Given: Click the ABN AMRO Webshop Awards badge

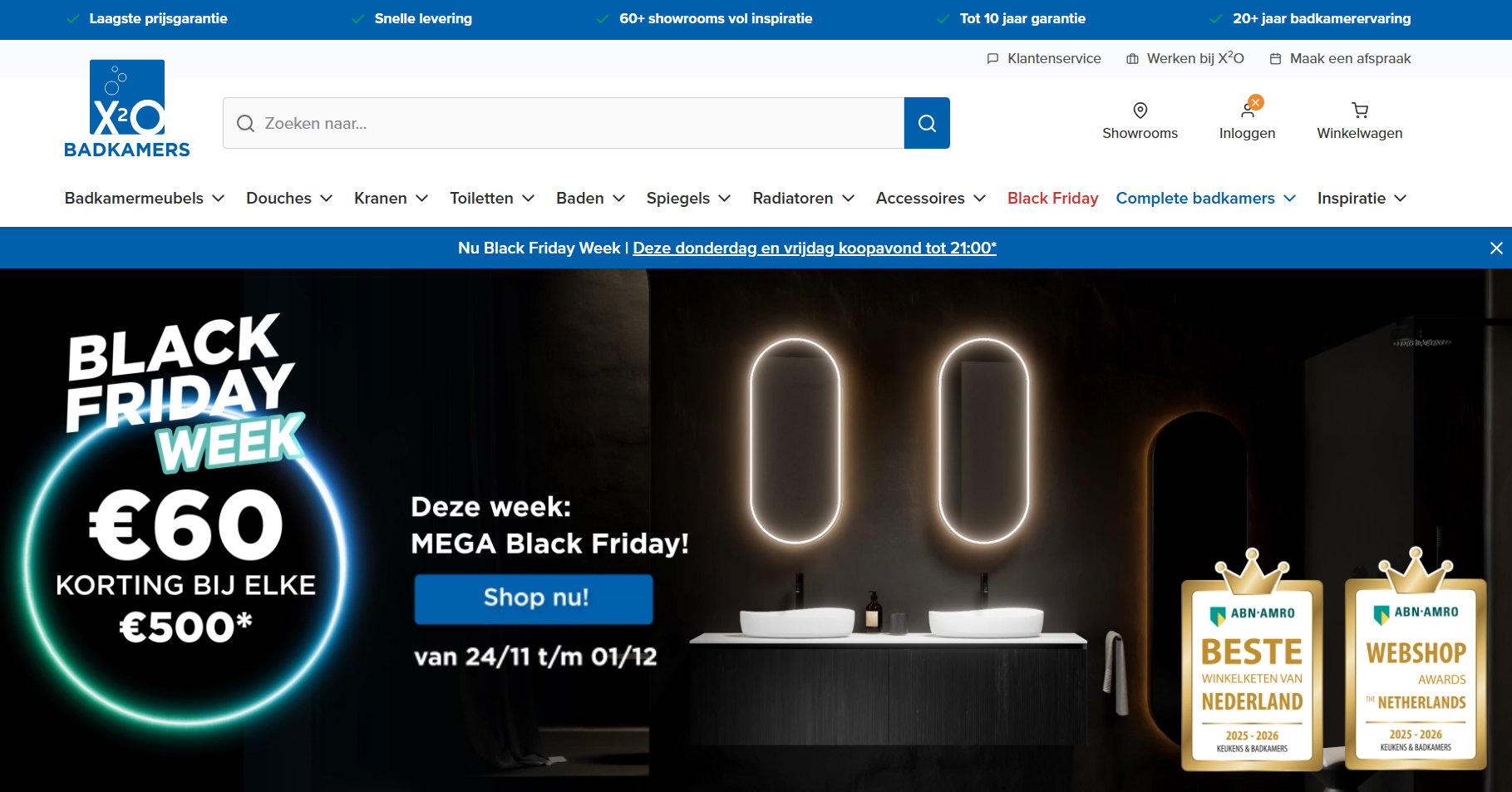Looking at the screenshot, I should coord(1416,658).
